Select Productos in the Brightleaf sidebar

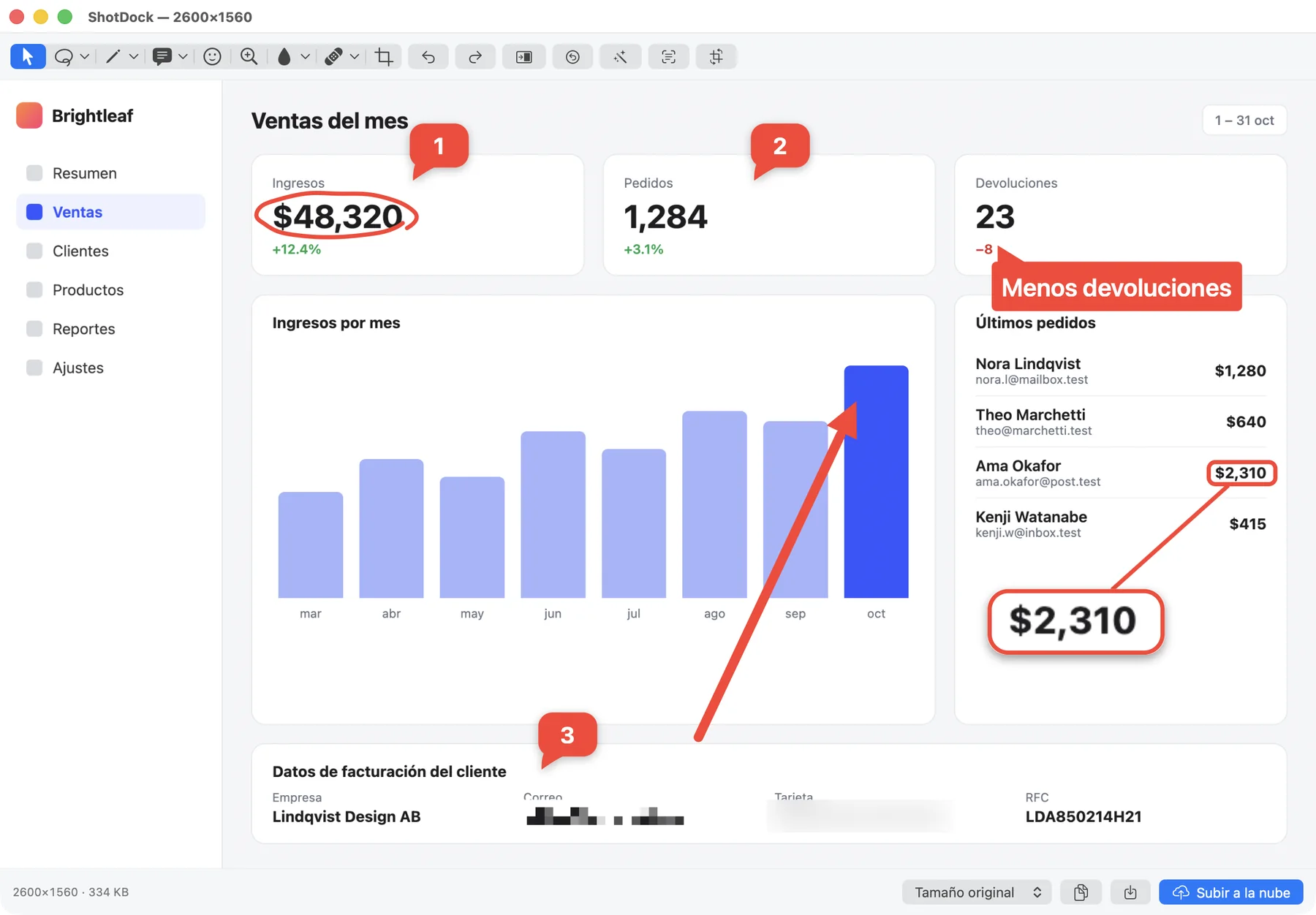(110, 290)
